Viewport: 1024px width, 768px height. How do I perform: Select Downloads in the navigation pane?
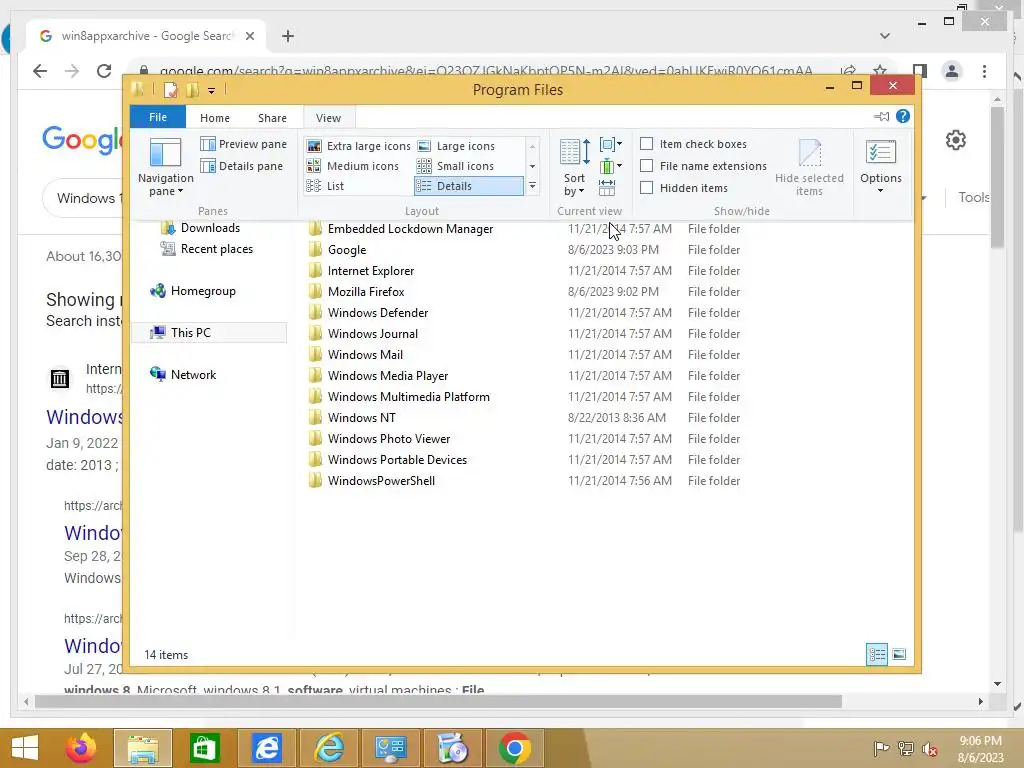coord(201,228)
